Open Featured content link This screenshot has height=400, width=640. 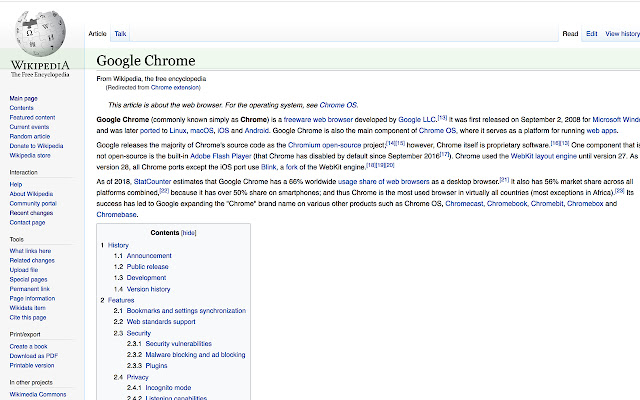[32, 117]
